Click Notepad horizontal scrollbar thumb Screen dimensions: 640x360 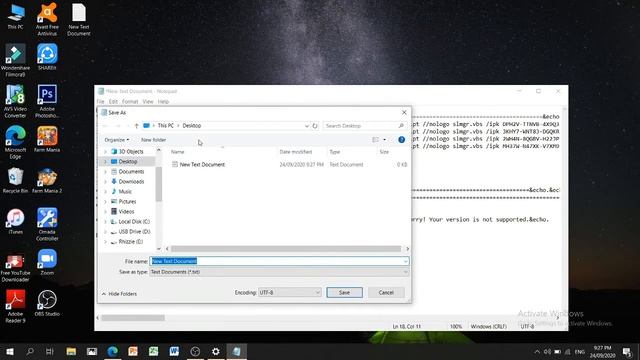[133, 318]
